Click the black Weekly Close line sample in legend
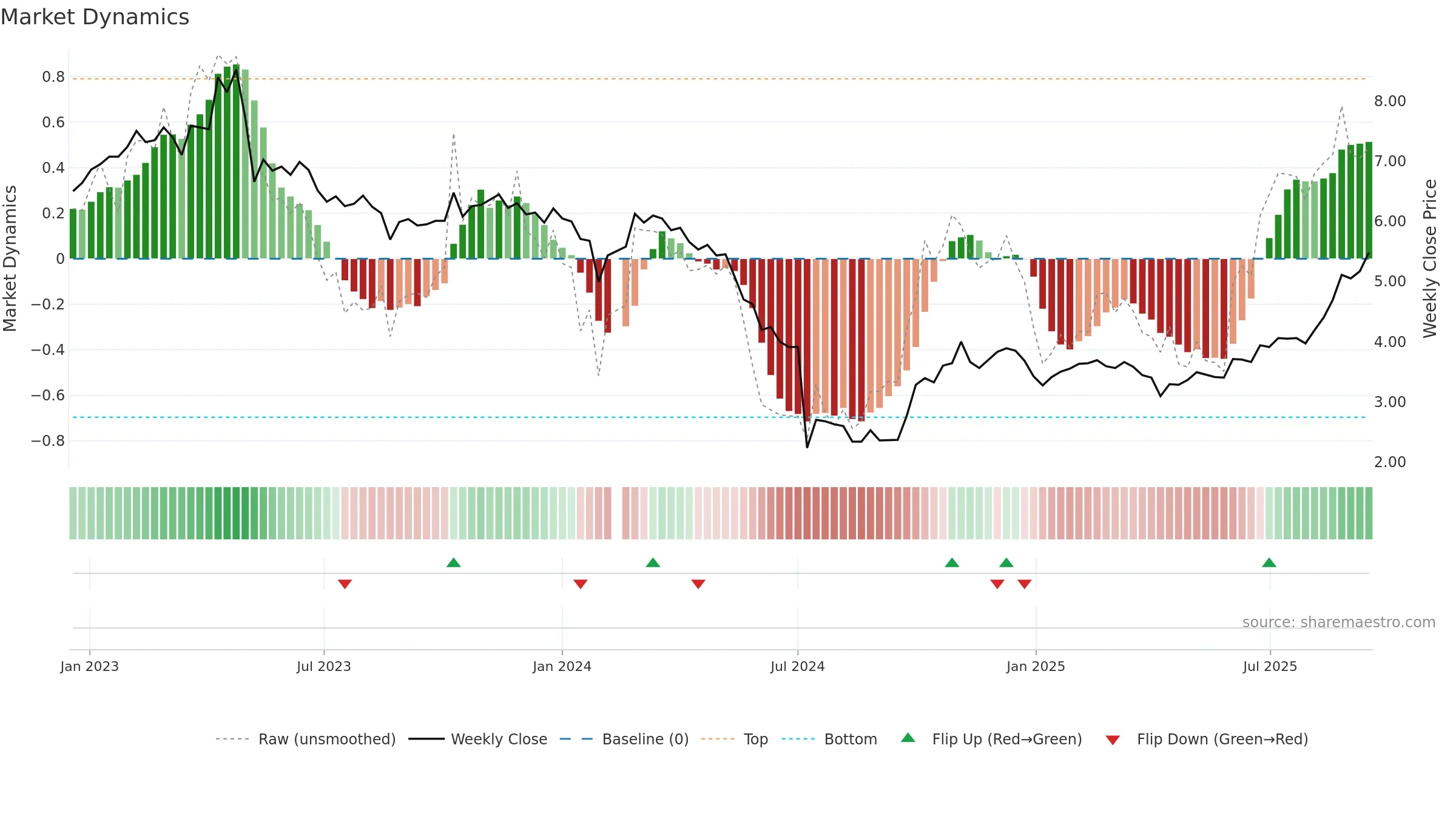Image resolution: width=1456 pixels, height=819 pixels. click(x=426, y=739)
